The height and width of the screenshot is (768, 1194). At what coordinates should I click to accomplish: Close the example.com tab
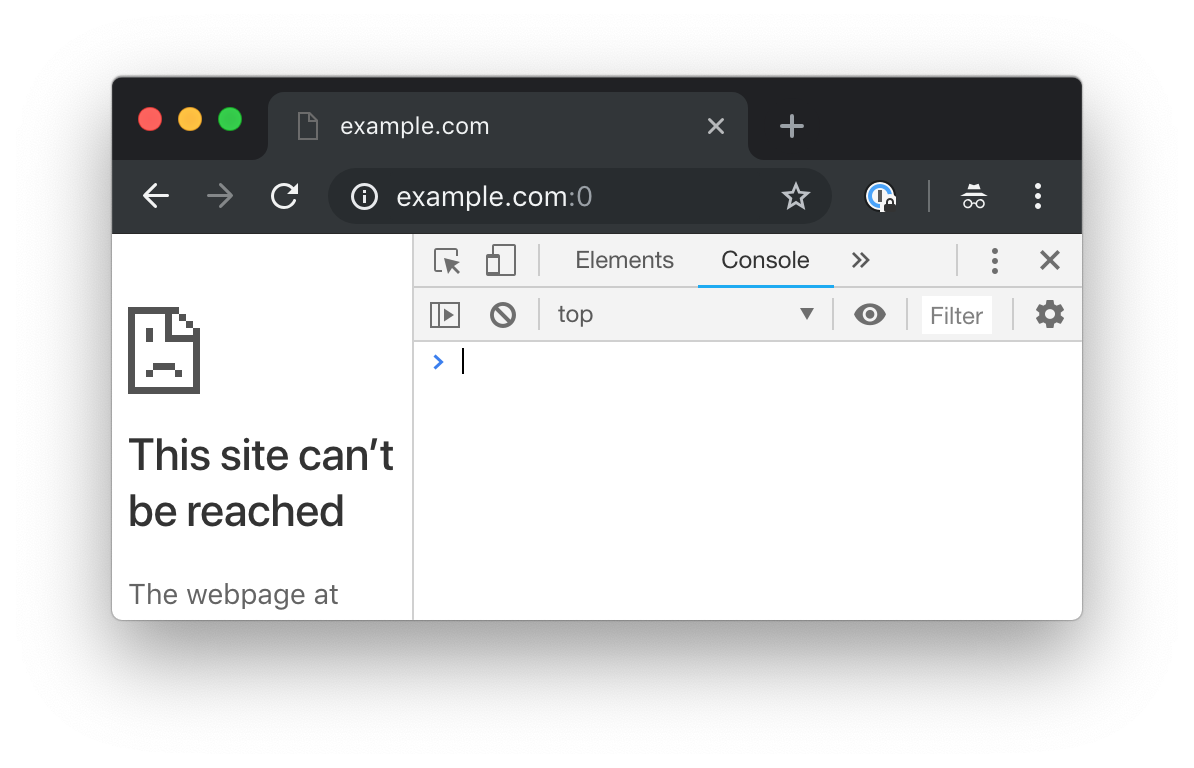[x=716, y=126]
